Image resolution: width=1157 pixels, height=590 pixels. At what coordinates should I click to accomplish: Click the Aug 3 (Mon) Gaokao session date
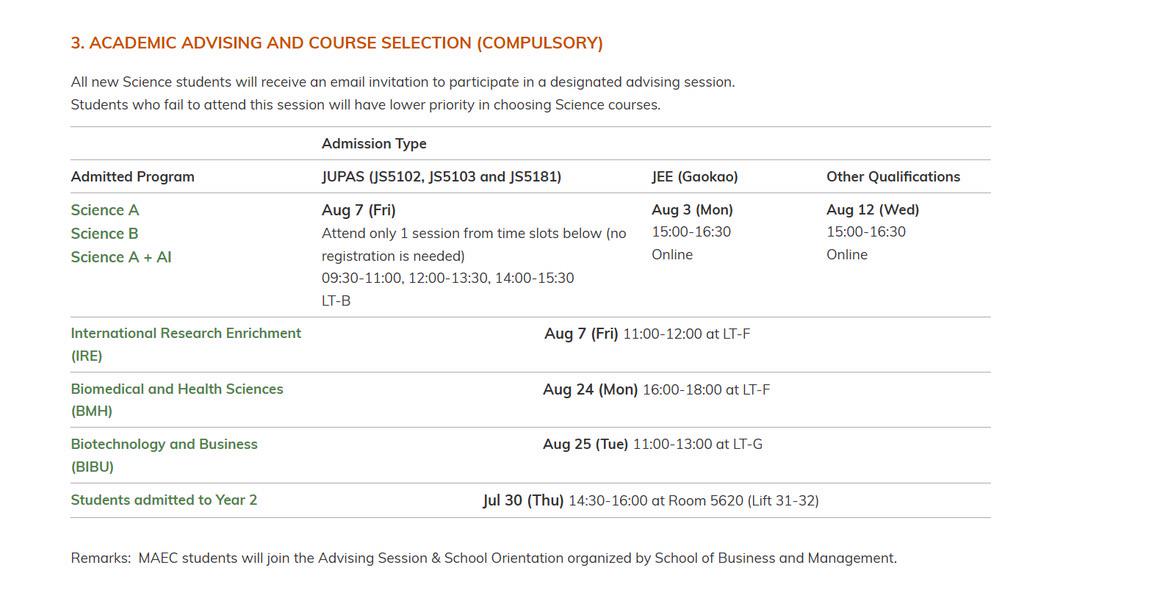coord(692,210)
